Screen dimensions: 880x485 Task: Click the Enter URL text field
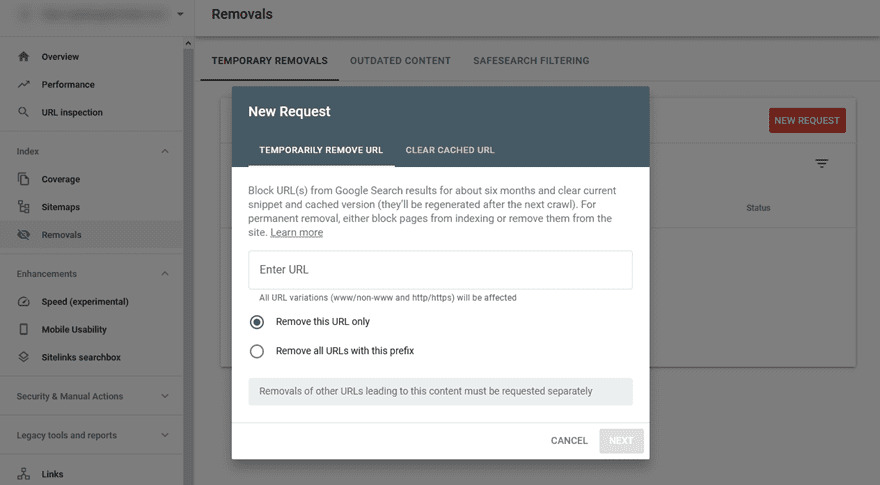(440, 270)
